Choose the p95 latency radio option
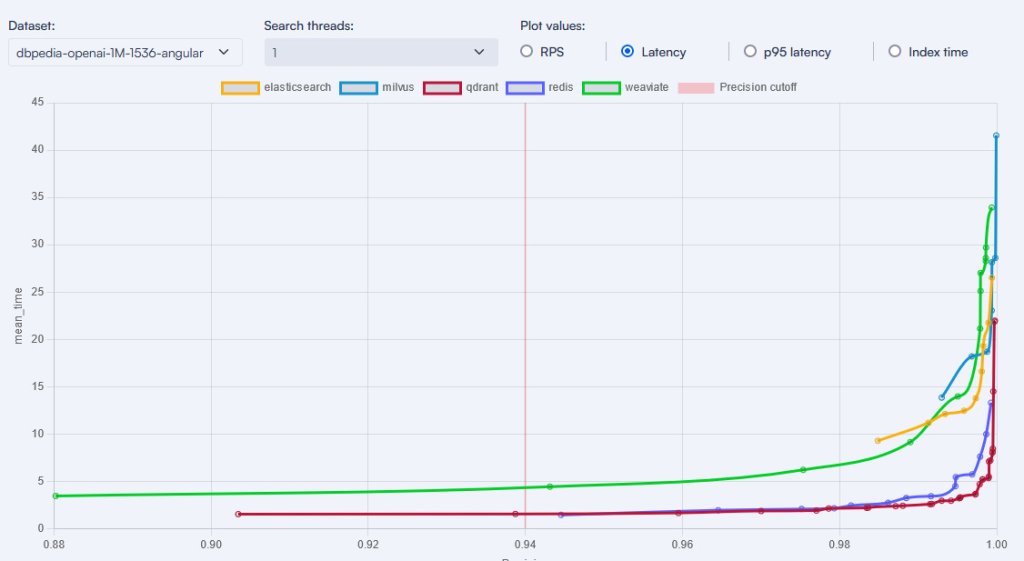The width and height of the screenshot is (1024, 561). click(750, 52)
